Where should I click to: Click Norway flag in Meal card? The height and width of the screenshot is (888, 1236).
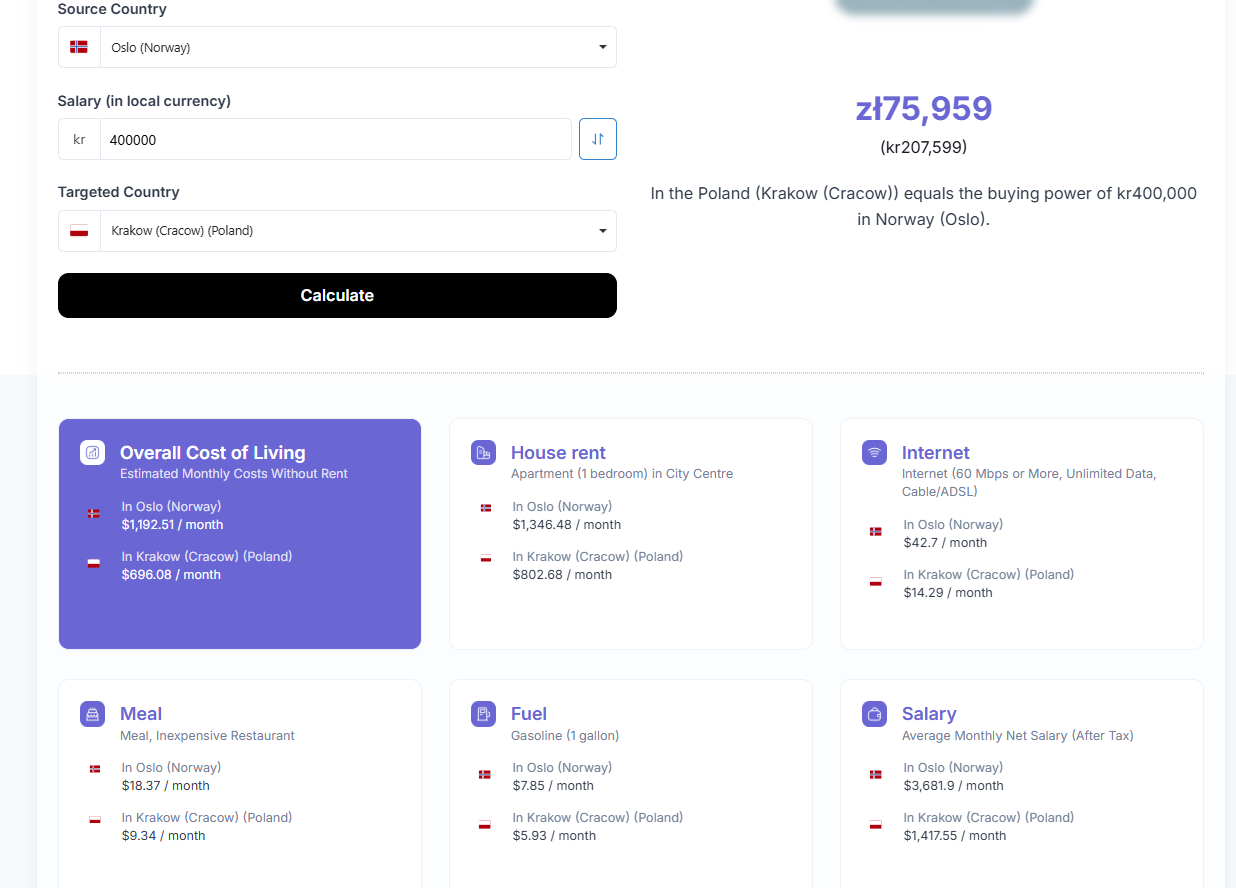tap(95, 769)
